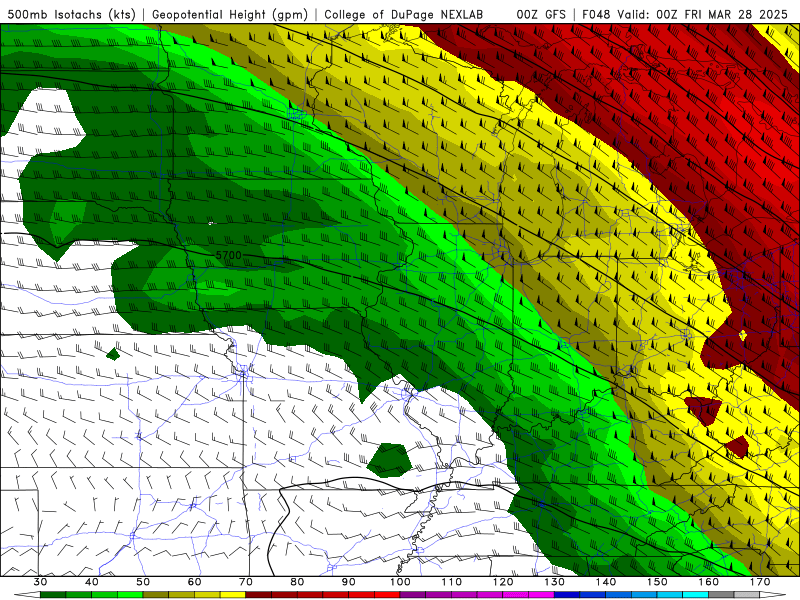Click the "F048 Valid: 00Z FRI MAR 28 2025" text

tap(685, 14)
